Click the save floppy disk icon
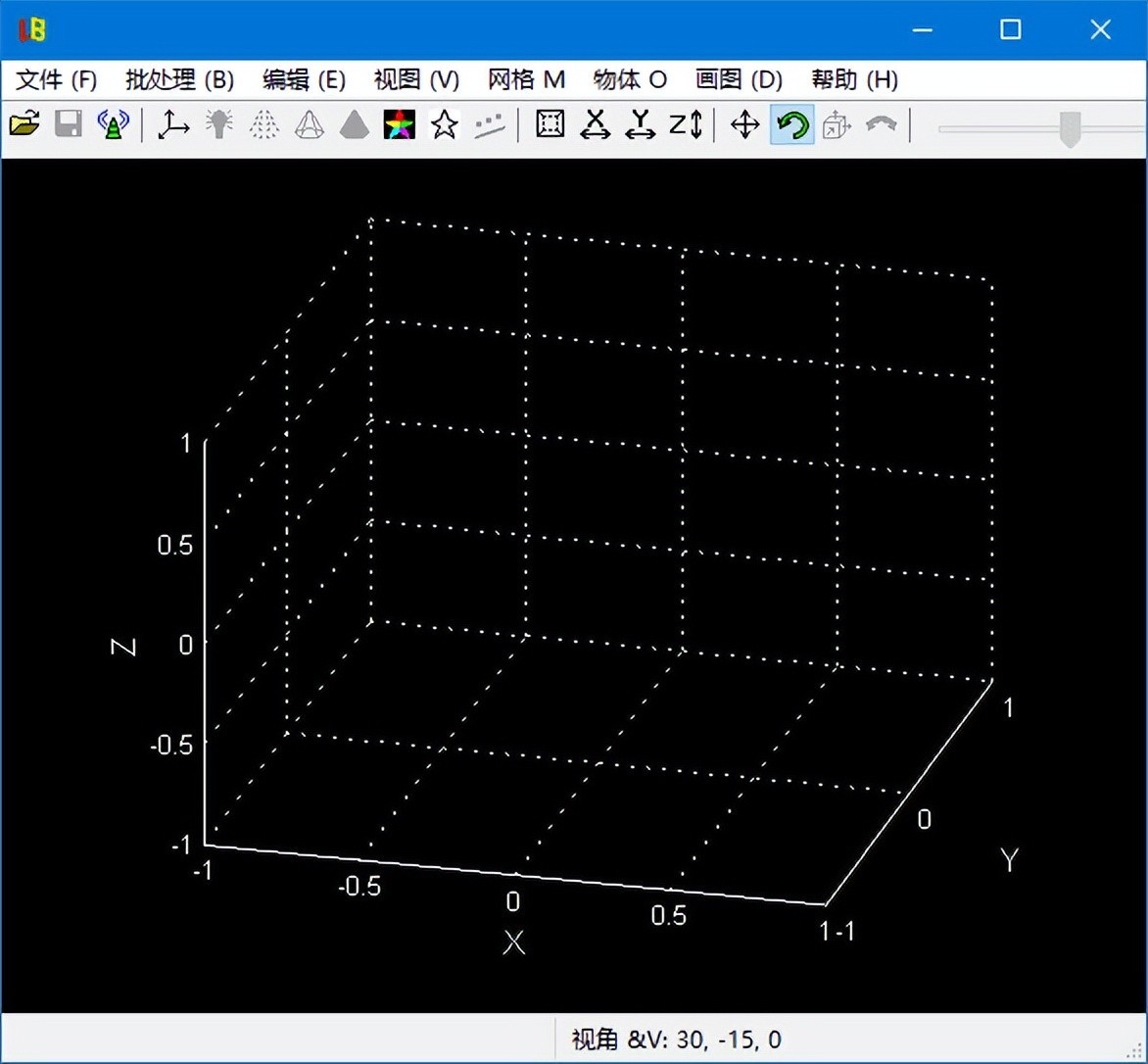1148x1064 pixels. click(x=69, y=124)
